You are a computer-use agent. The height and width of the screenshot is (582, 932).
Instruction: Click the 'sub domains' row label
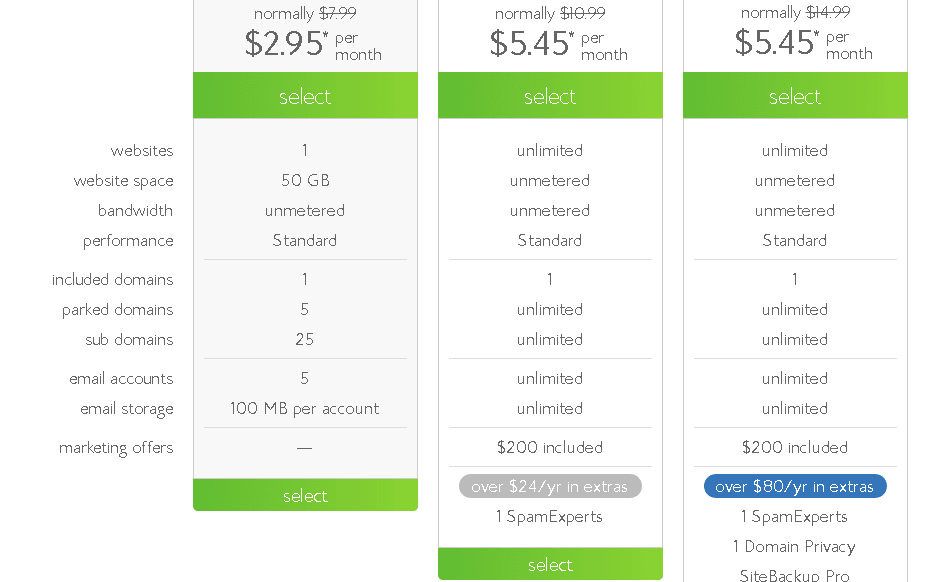pos(129,340)
